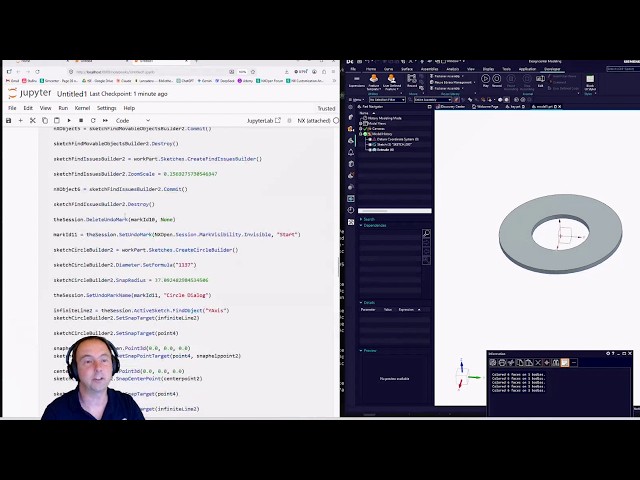640x480 pixels.
Task: Open the browser downloads icon
Action: click(x=287, y=72)
